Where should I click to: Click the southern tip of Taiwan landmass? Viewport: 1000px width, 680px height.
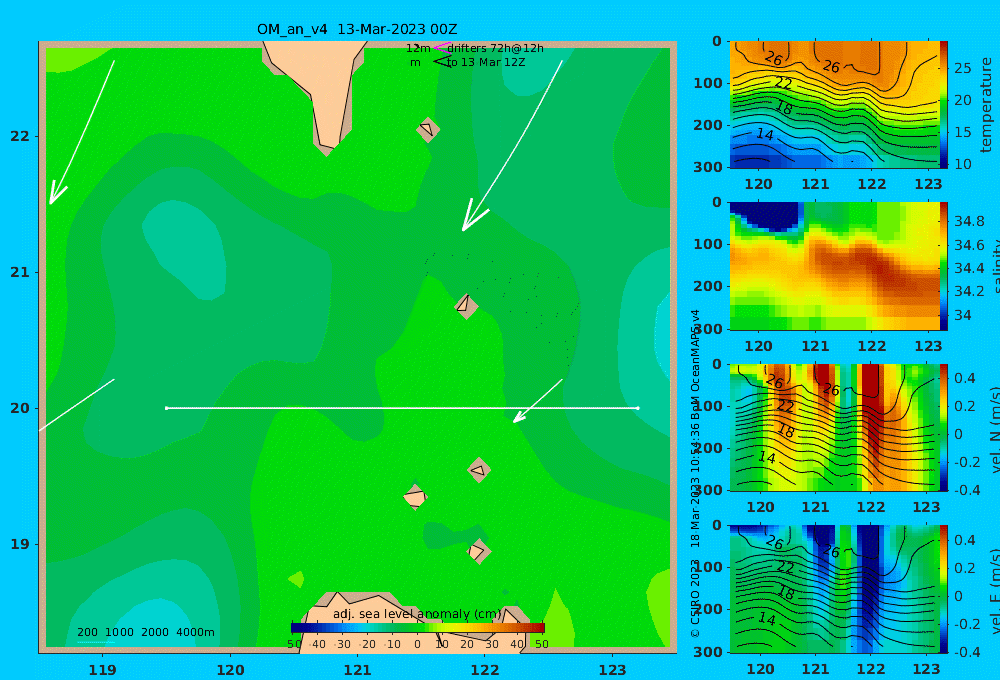(327, 149)
